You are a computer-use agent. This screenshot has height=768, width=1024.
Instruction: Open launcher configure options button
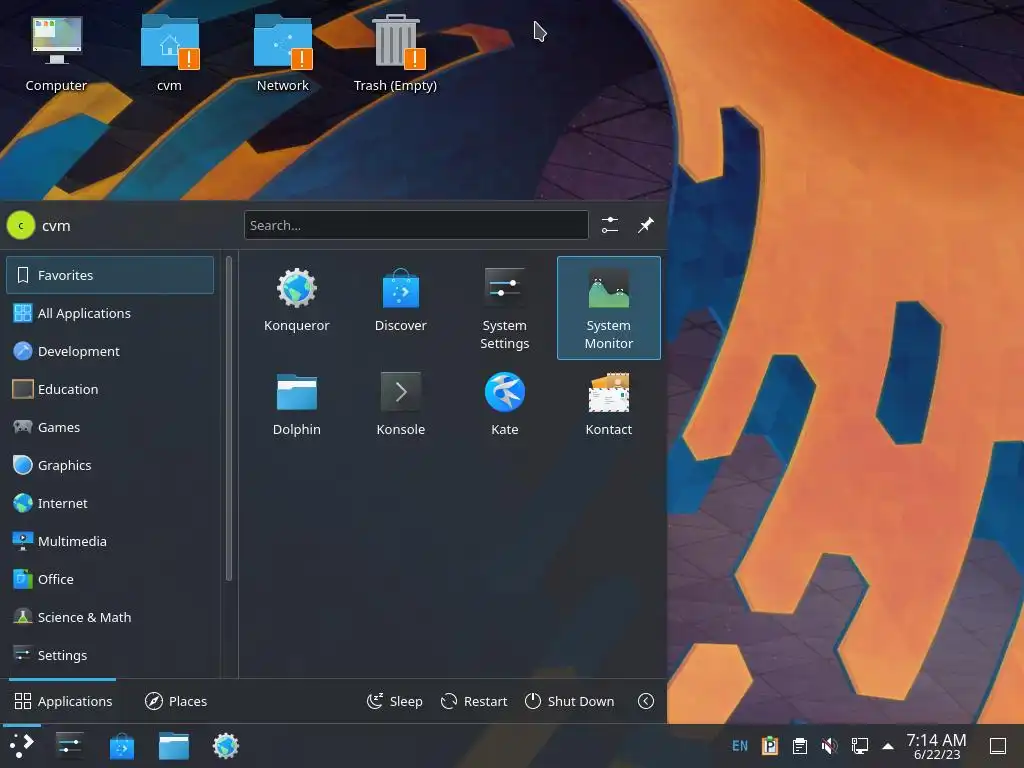610,225
